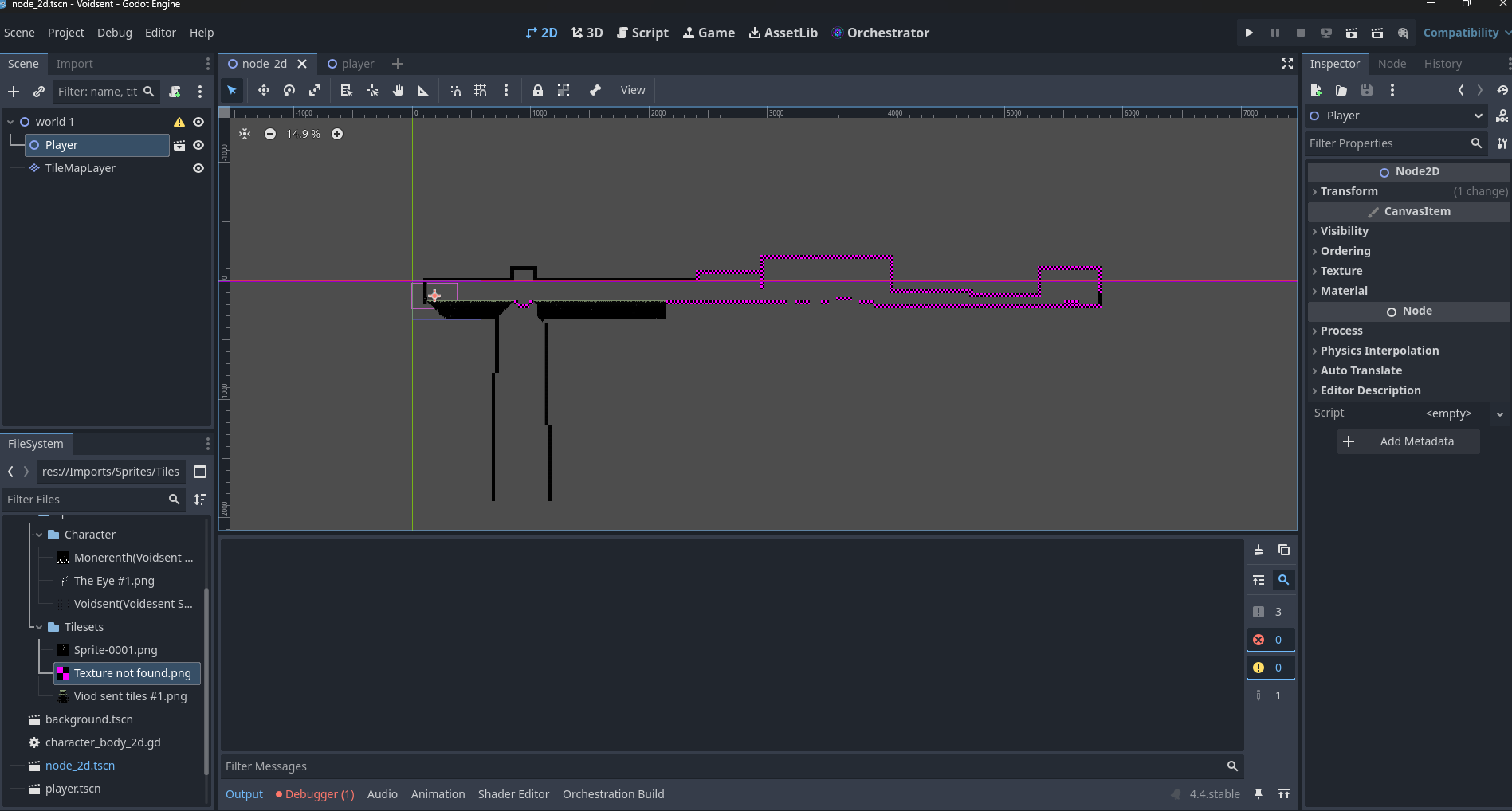Screen dimensions: 1512x811
Task: Enable Movie Maker mode icon
Action: 1403,33
